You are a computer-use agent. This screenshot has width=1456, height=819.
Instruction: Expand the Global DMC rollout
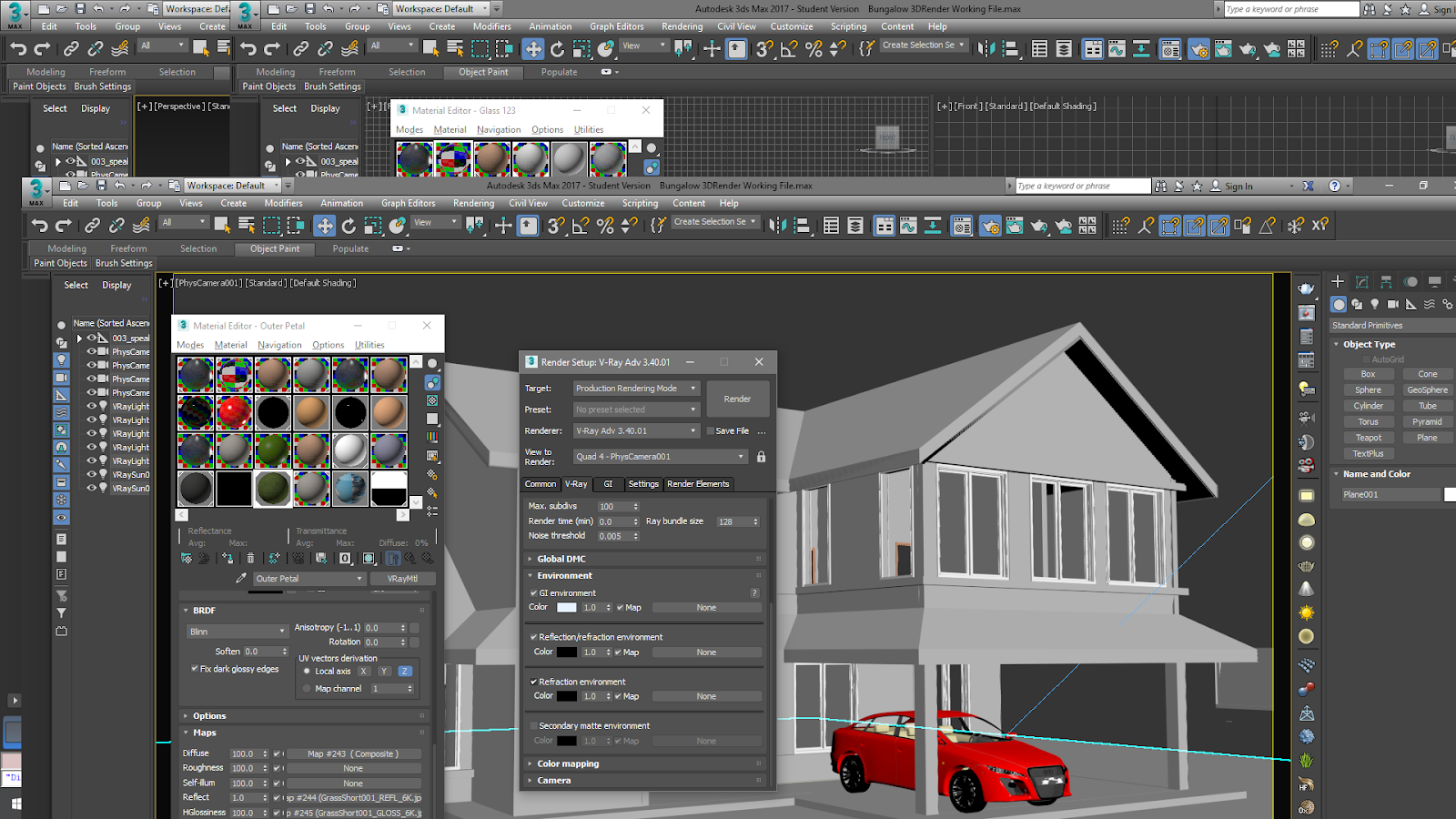[x=564, y=559]
